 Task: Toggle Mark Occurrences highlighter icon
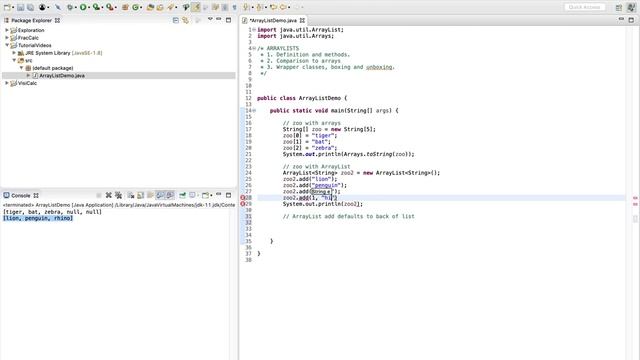tap(196, 7)
